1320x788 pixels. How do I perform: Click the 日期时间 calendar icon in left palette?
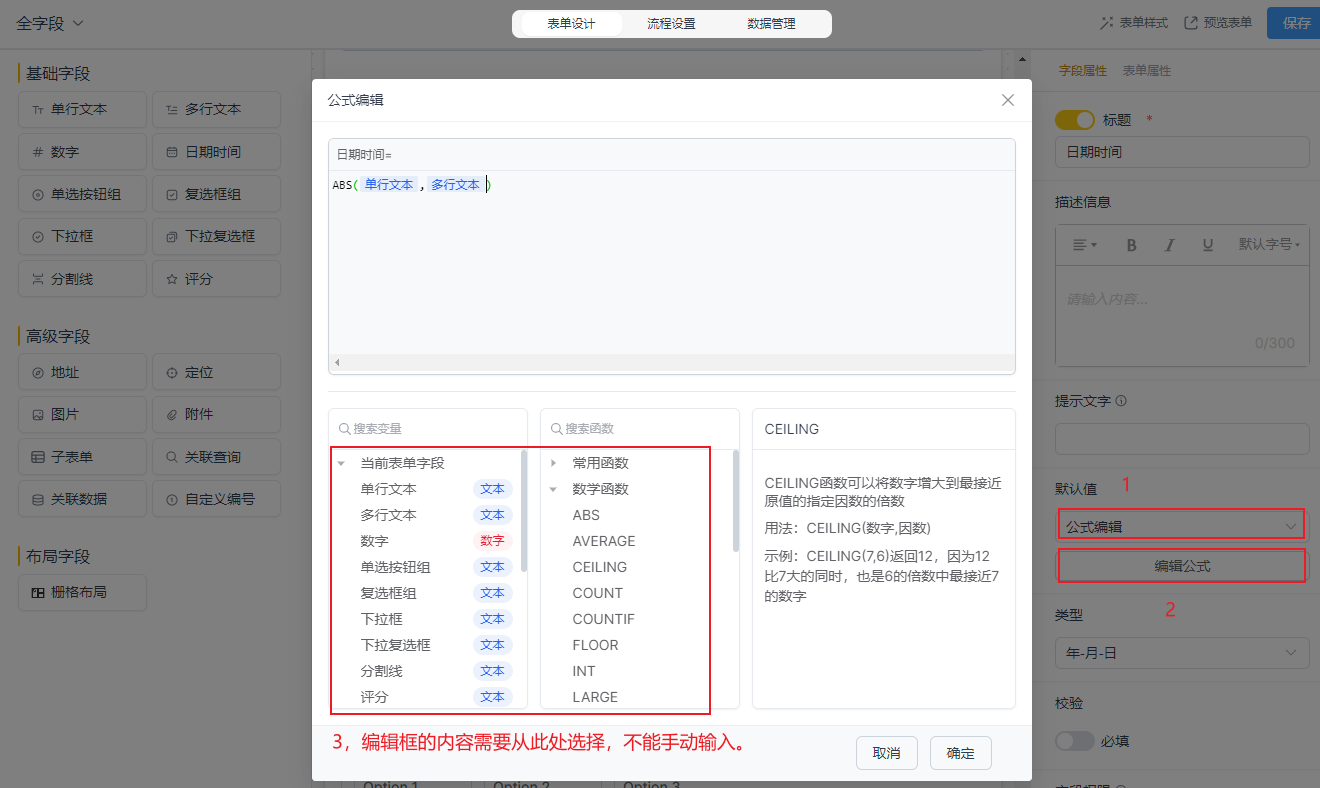(172, 152)
